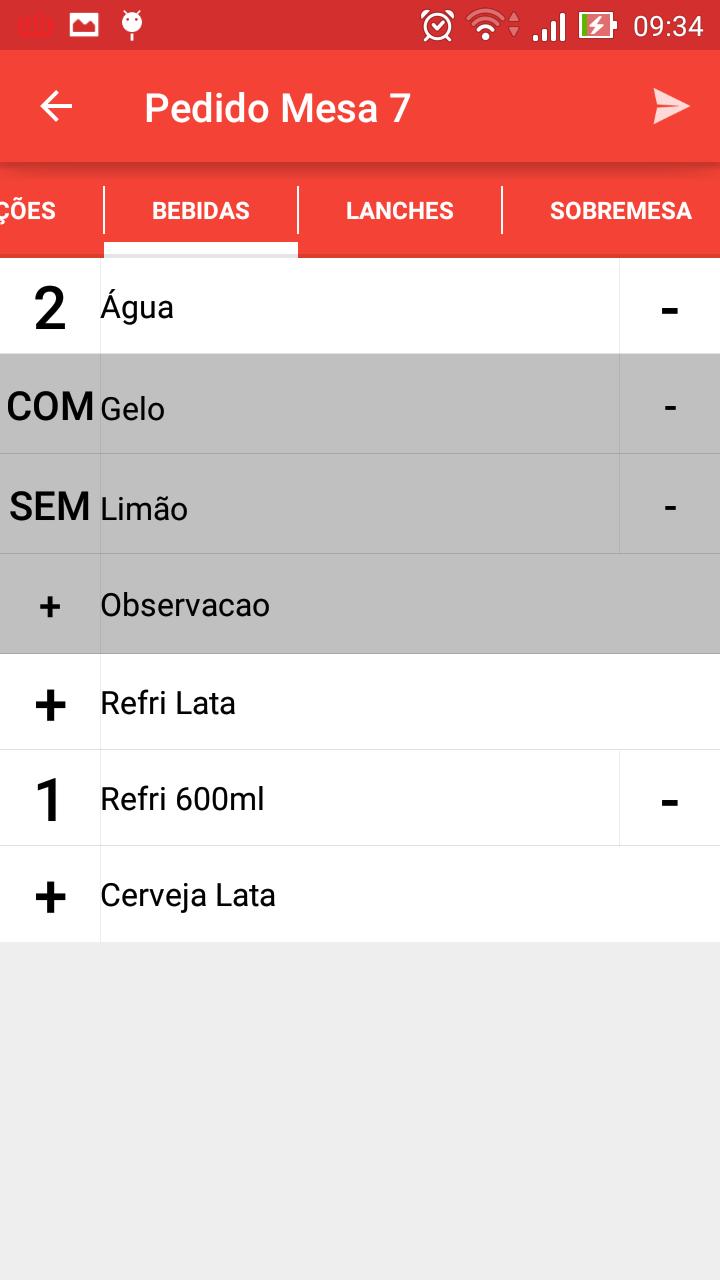The height and width of the screenshot is (1280, 720).
Task: Toggle SEM state on Limão
Action: 50,506
